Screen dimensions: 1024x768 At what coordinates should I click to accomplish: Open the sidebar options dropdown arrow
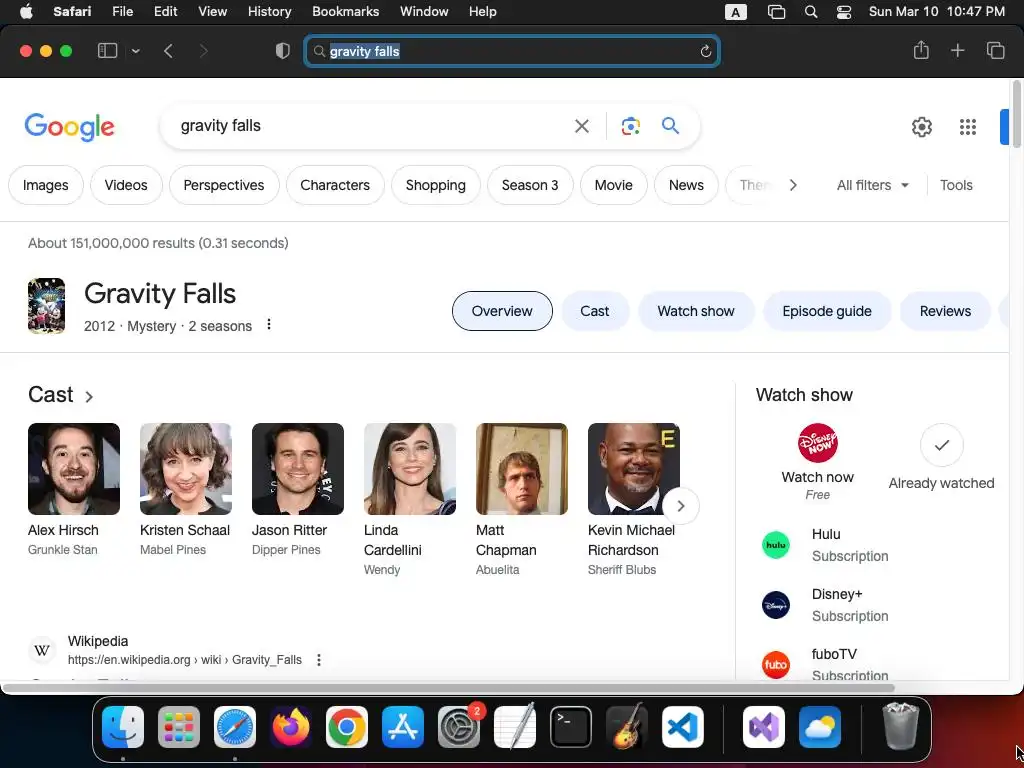point(135,51)
